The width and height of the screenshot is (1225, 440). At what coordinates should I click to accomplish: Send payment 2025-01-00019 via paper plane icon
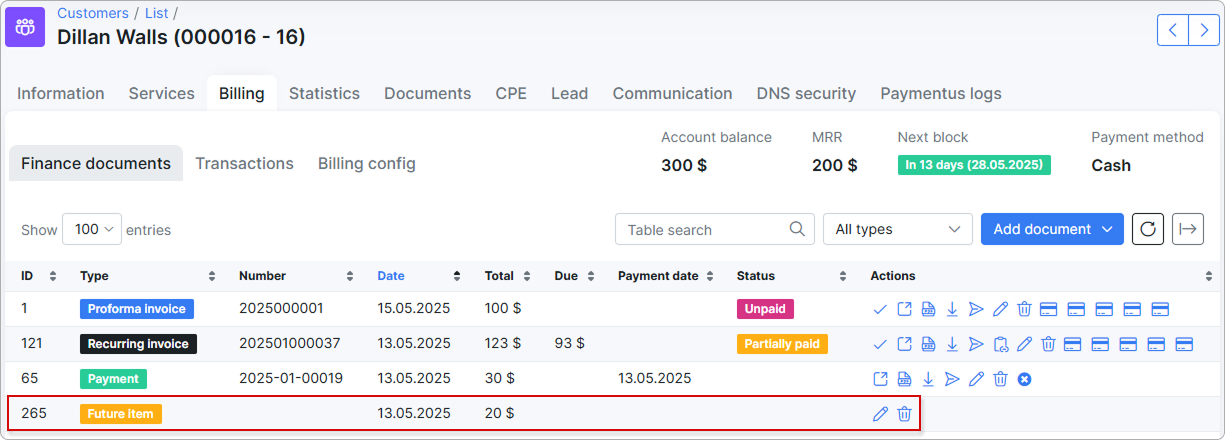click(x=952, y=379)
